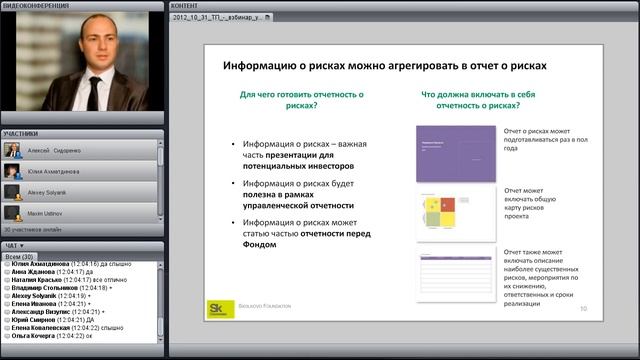Click the chat bubble icon beside Елена Ковалевская
Image resolution: width=640 pixels, height=360 pixels.
[x=7, y=328]
